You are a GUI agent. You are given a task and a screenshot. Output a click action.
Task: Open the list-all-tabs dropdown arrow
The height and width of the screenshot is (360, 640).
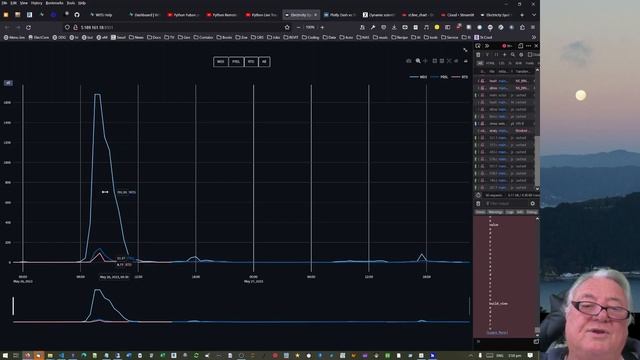click(x=533, y=15)
